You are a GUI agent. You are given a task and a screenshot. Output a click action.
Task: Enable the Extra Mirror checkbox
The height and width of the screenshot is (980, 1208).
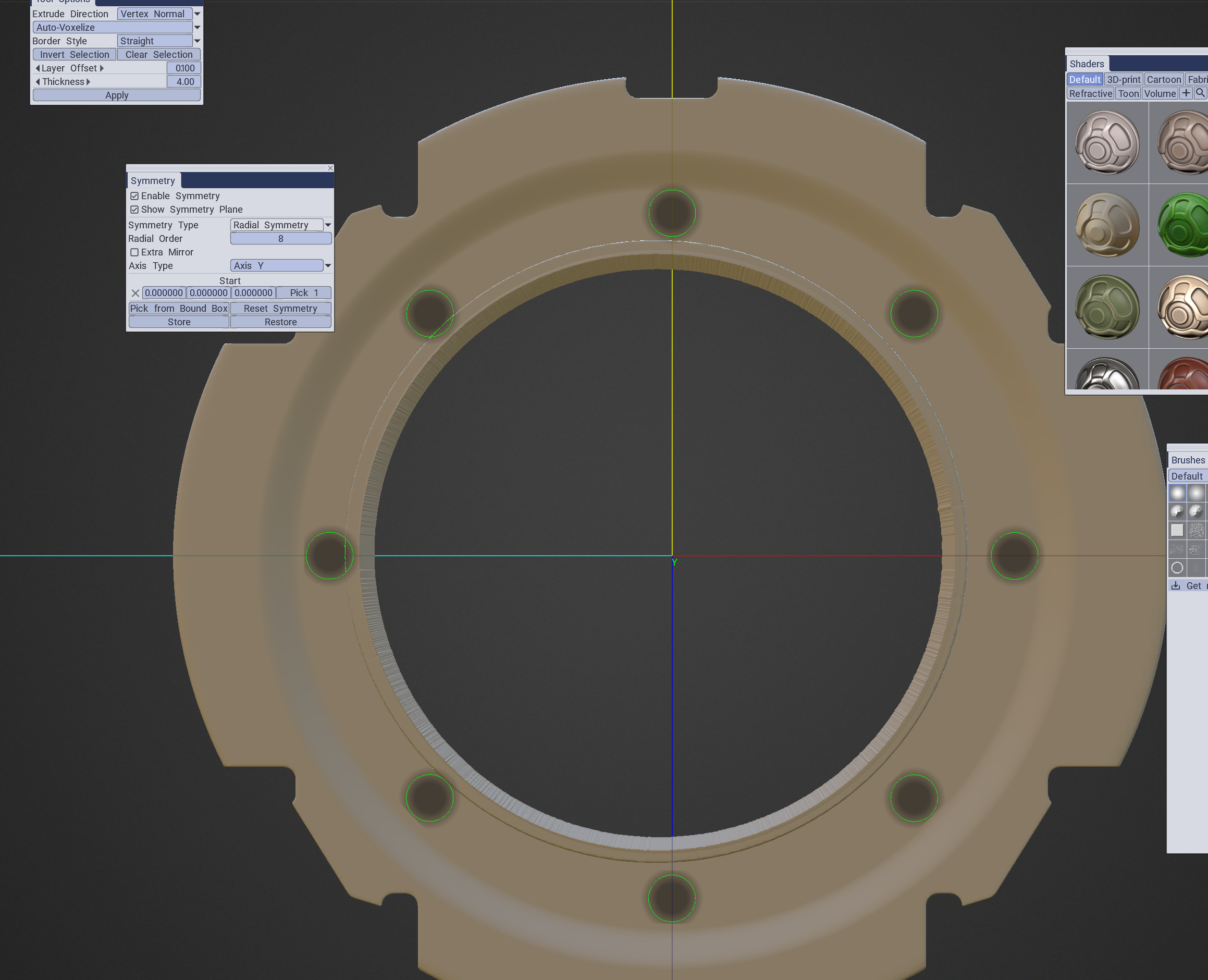coord(134,252)
